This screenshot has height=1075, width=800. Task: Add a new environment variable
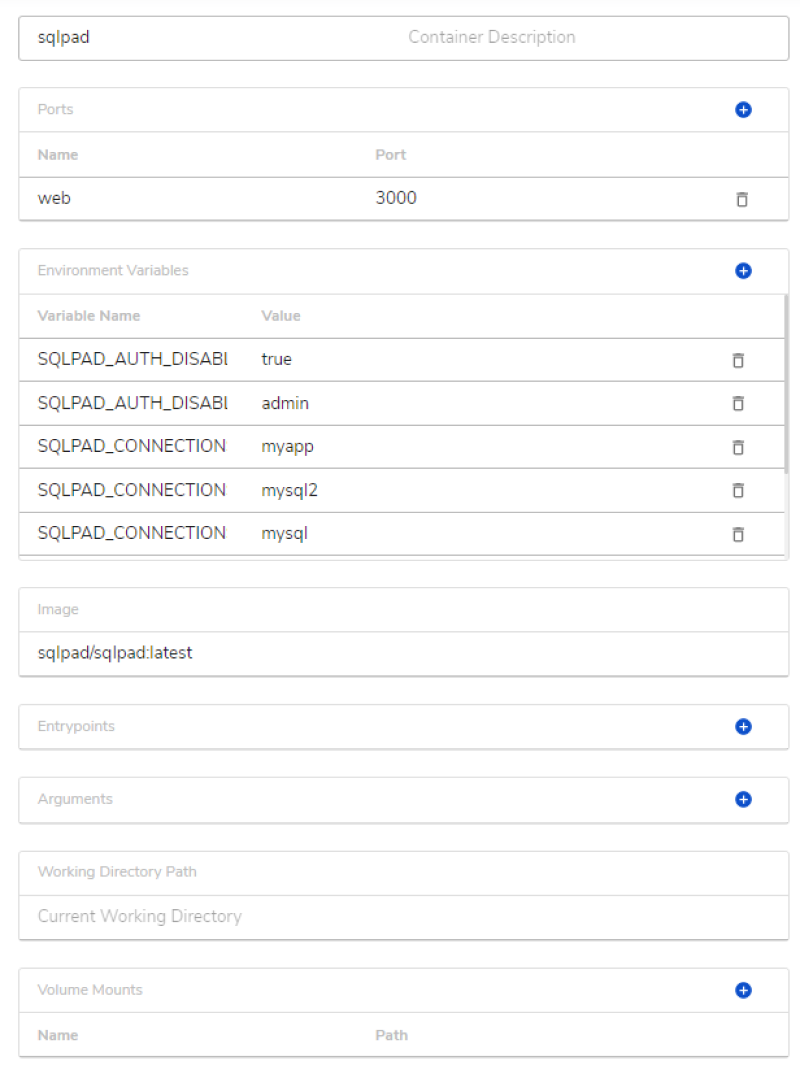(x=743, y=271)
